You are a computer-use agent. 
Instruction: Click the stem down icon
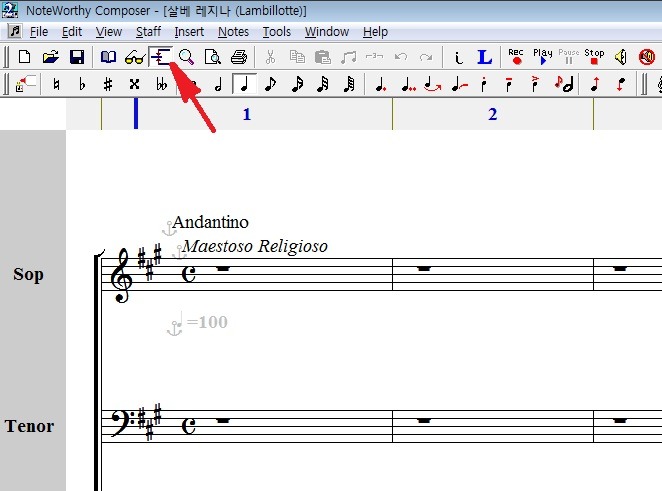[x=621, y=84]
